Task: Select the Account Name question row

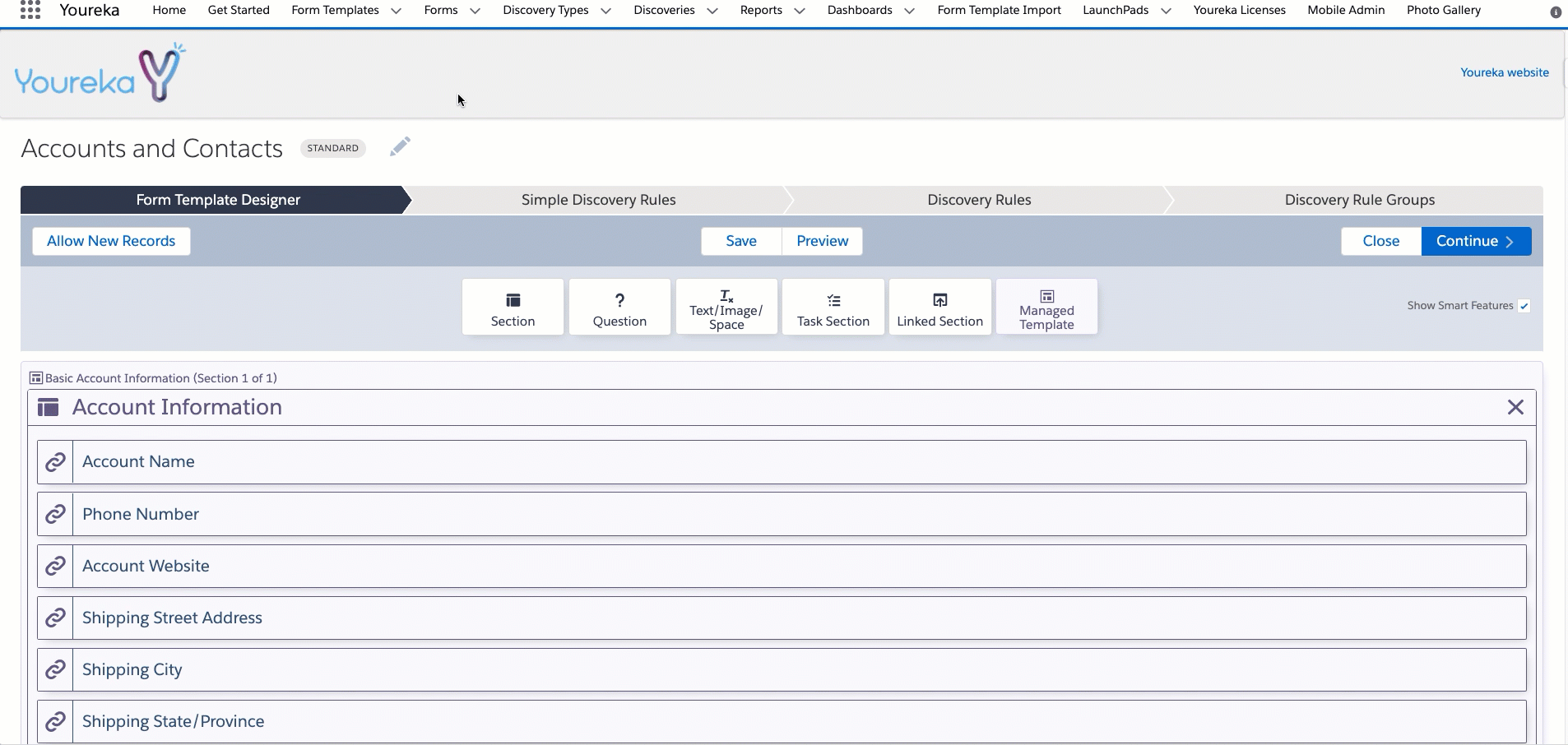Action: pyautogui.click(x=782, y=462)
